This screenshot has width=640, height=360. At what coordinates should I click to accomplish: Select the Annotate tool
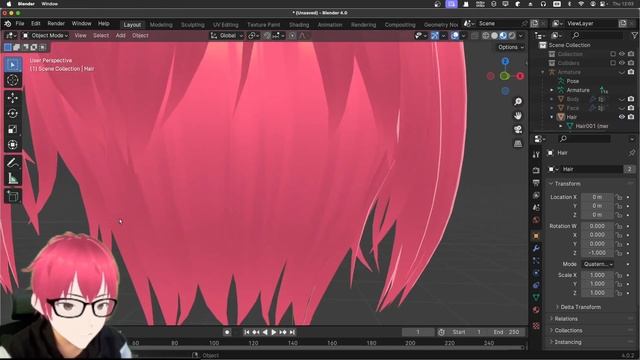[13, 163]
